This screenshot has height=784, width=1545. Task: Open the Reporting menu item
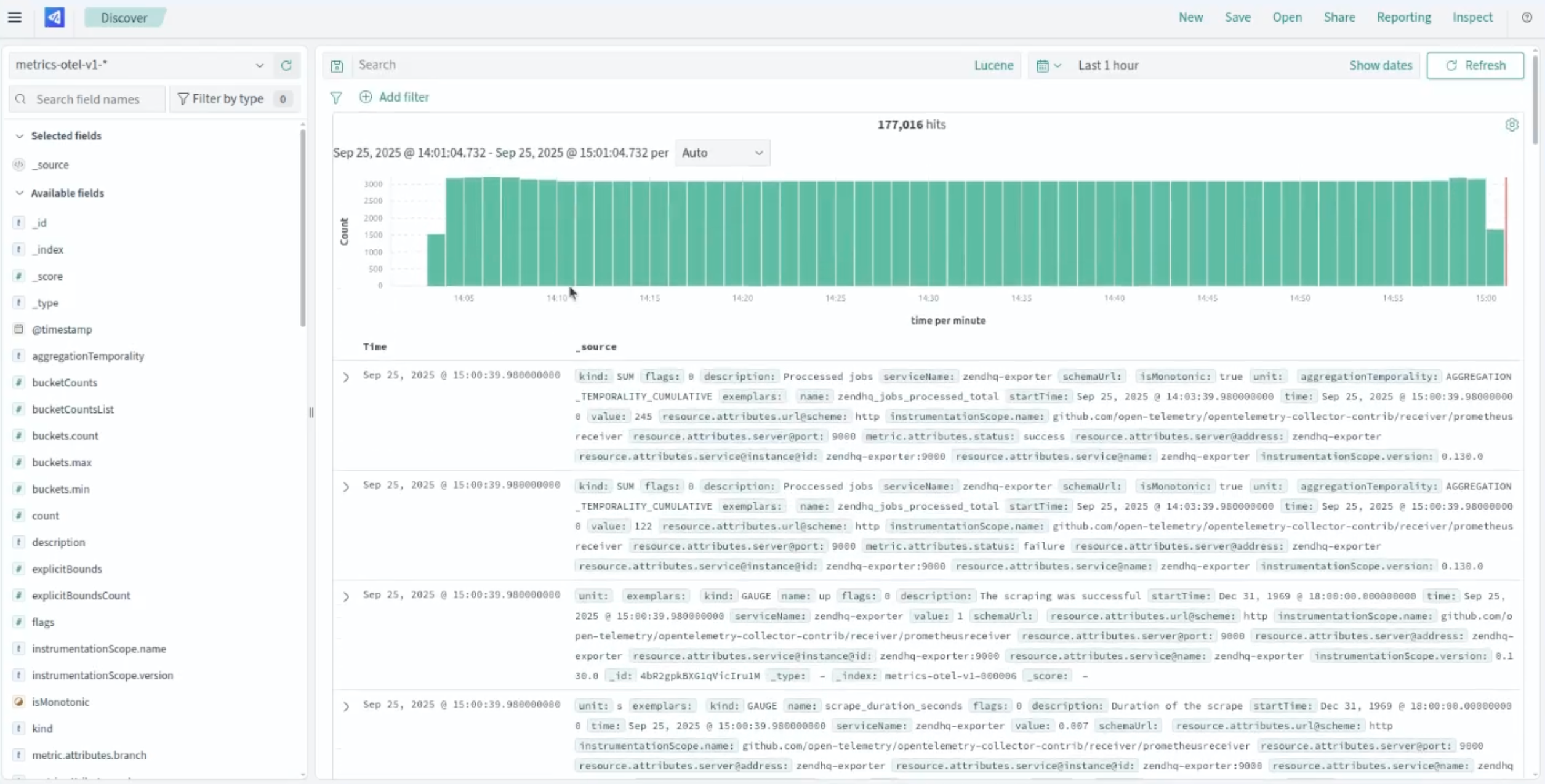(1403, 17)
